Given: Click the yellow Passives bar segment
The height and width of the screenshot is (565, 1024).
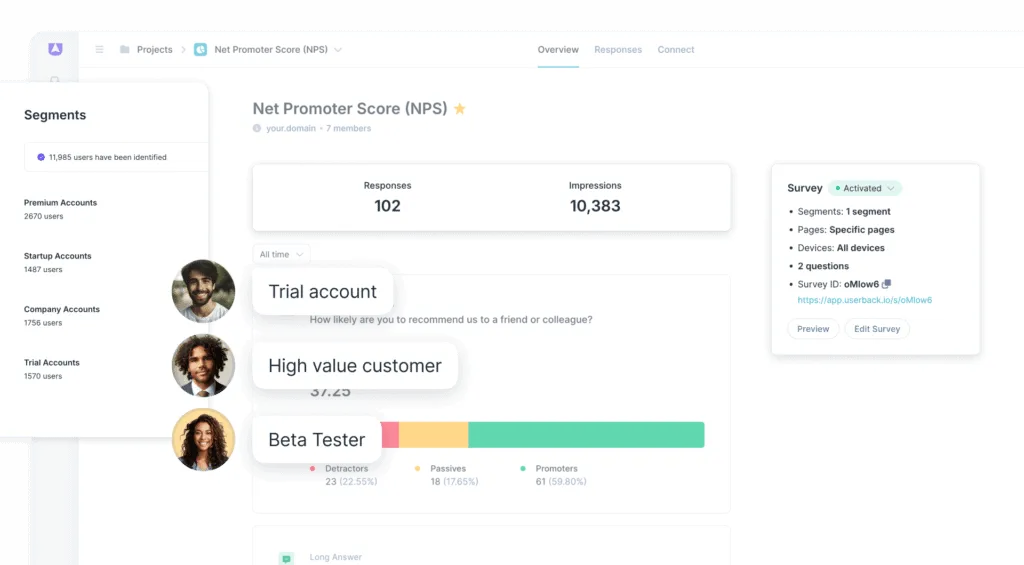Looking at the screenshot, I should (x=434, y=435).
